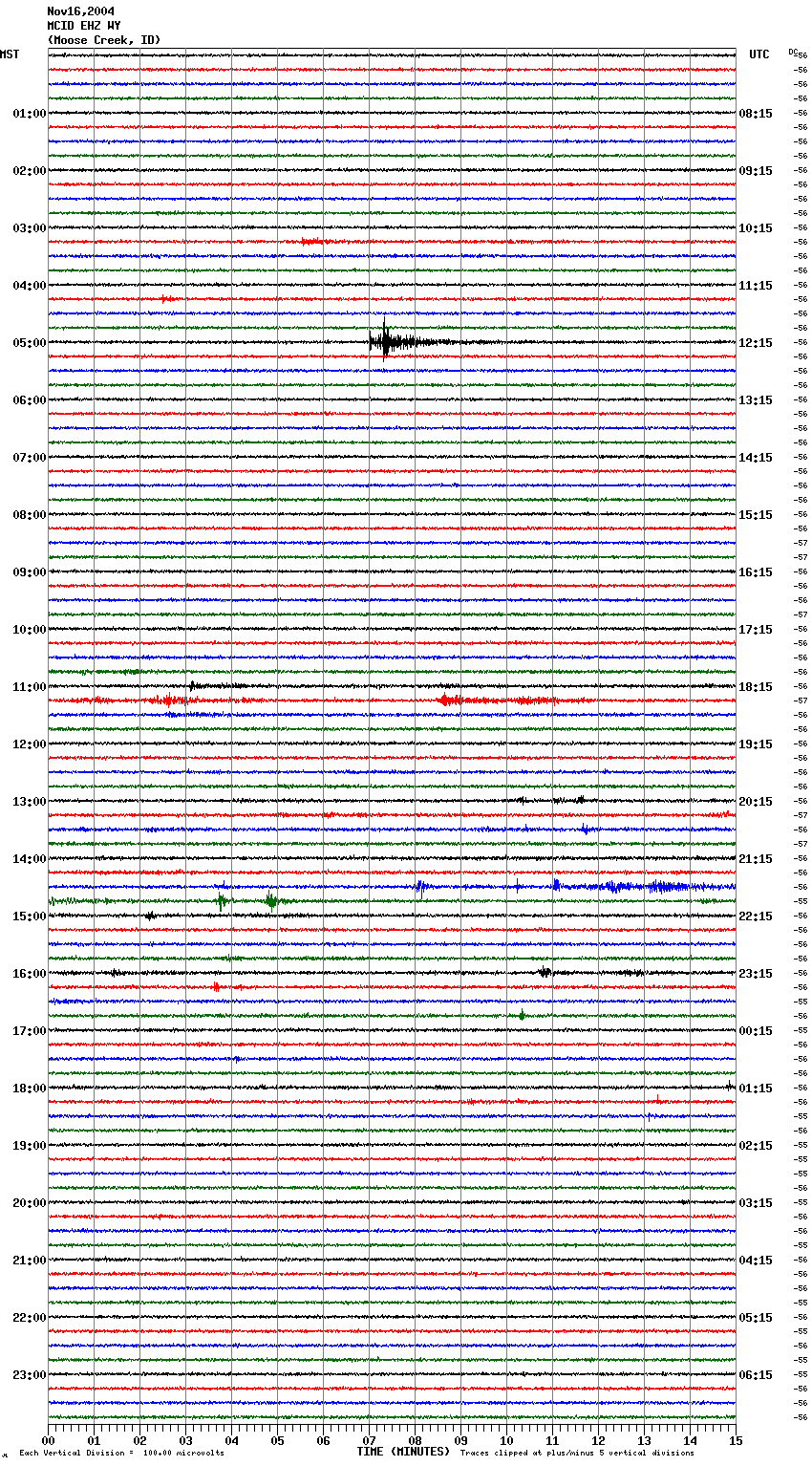Click the '02:15' UTC time label
812x1466 pixels.
click(x=756, y=1146)
